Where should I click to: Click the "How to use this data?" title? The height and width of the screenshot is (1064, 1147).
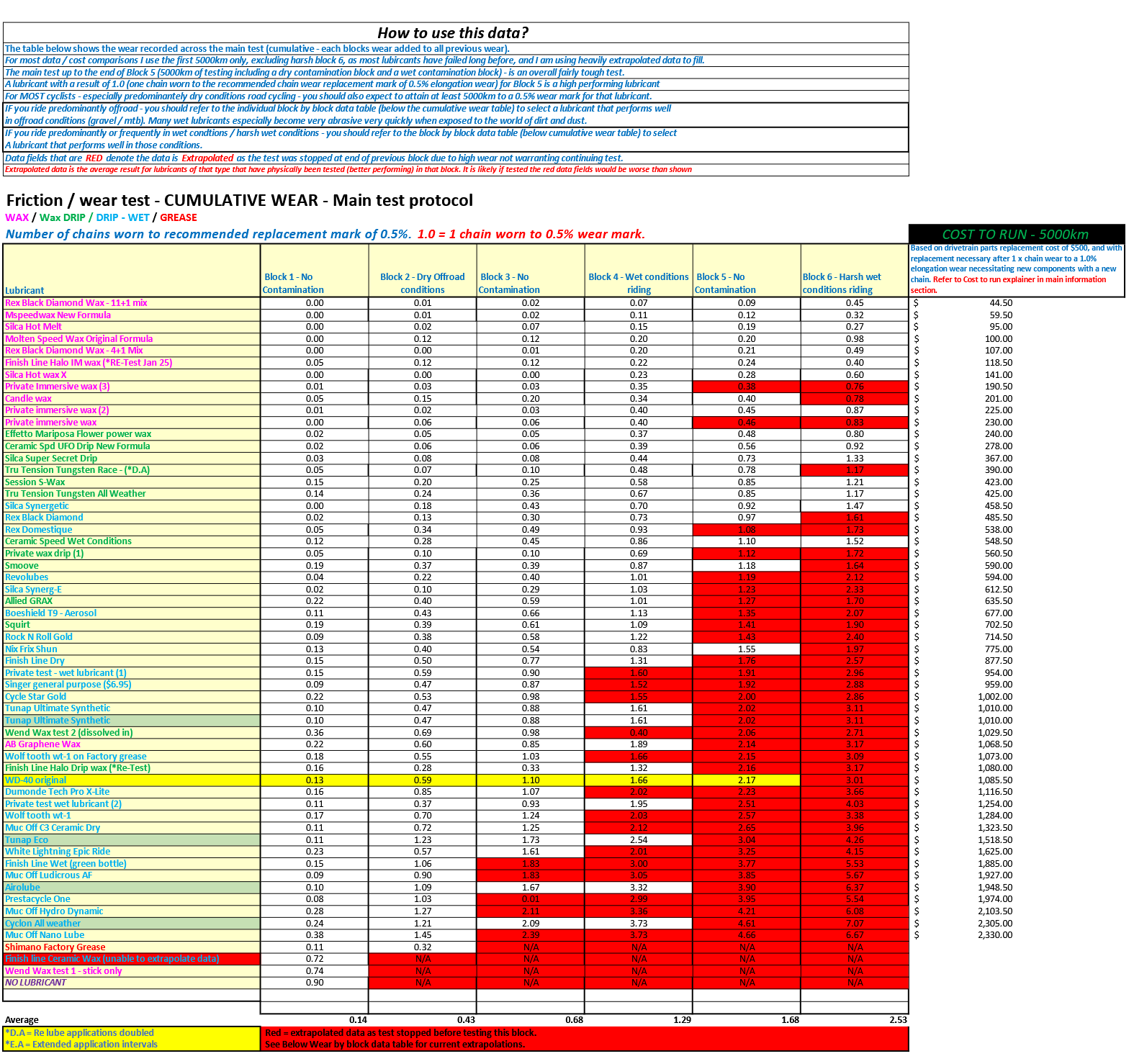(453, 33)
